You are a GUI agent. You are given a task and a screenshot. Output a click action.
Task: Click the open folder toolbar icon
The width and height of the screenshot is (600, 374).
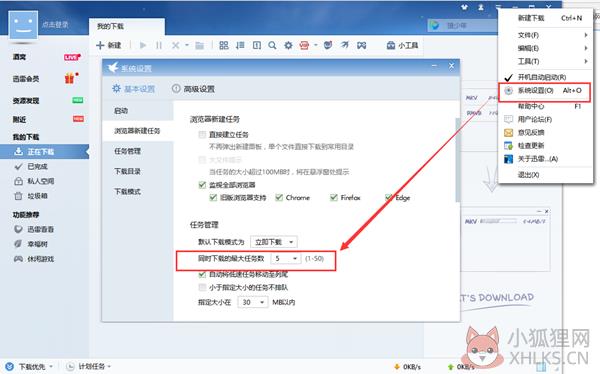[x=199, y=46]
